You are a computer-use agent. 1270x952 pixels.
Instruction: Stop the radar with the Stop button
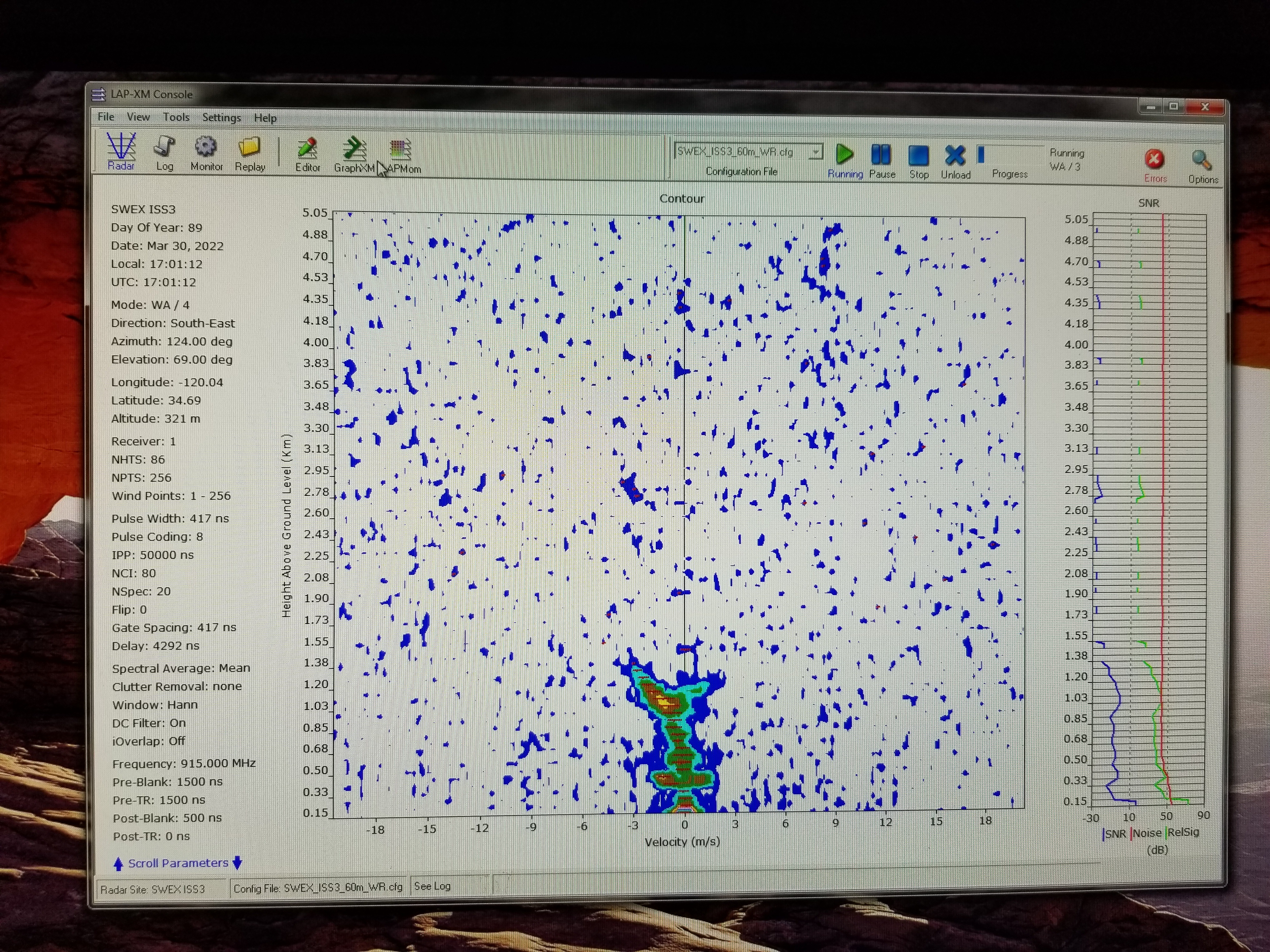[918, 156]
